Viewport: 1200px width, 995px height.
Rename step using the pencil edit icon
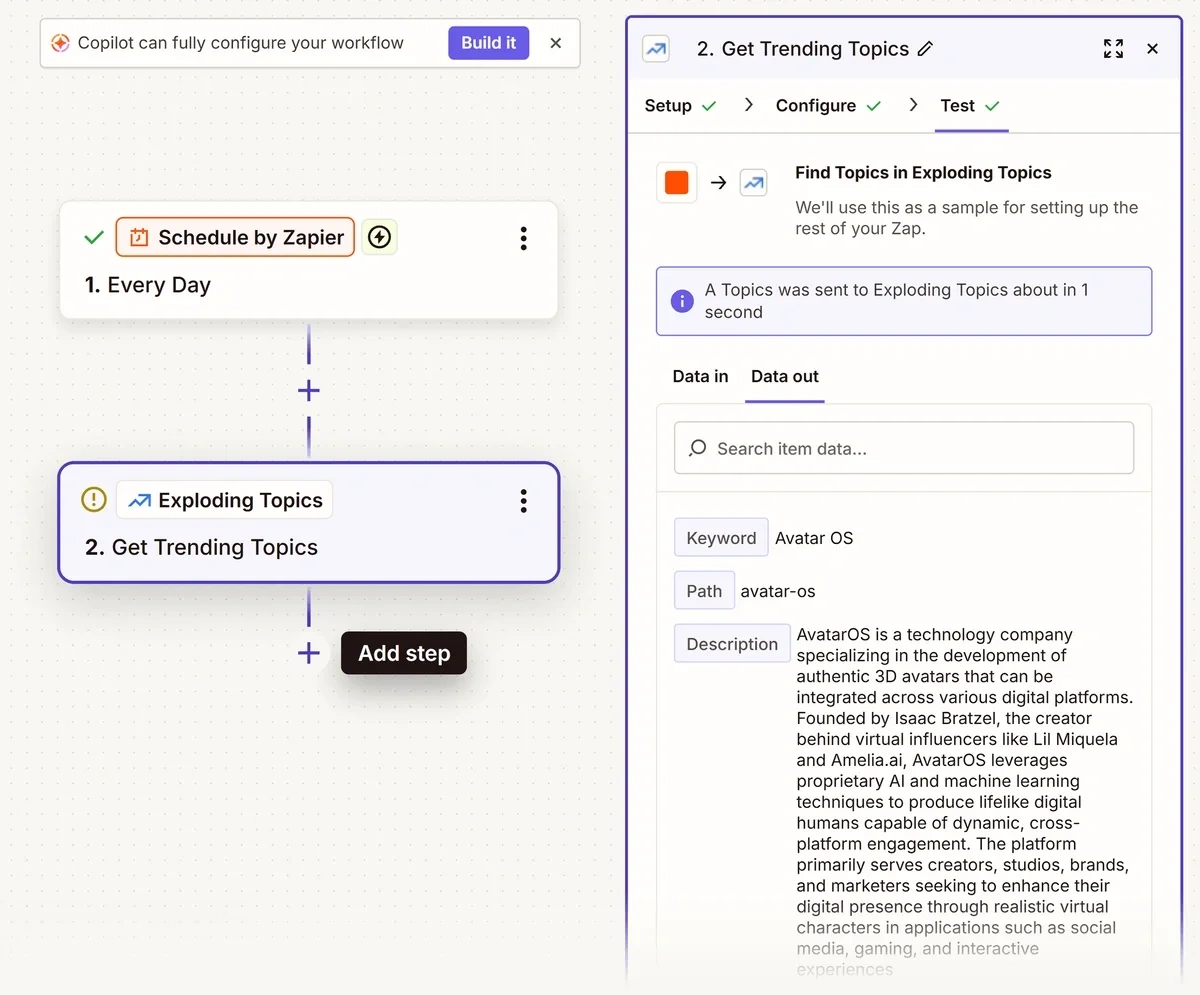(x=926, y=49)
